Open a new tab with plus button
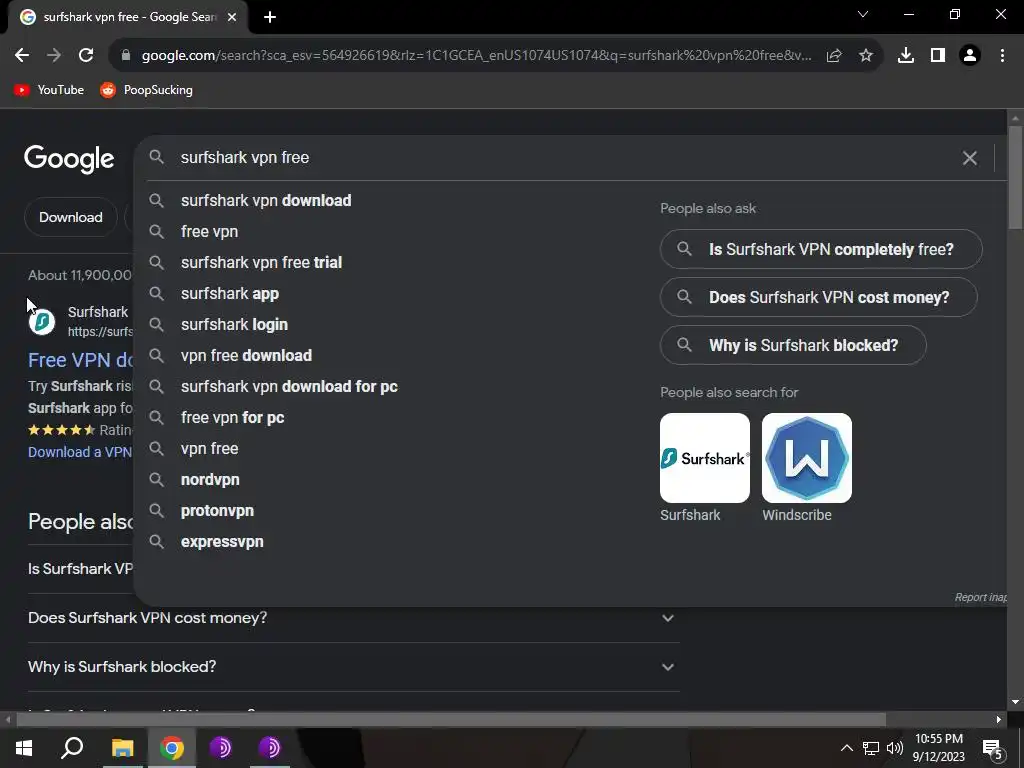1024x768 pixels. pos(270,18)
